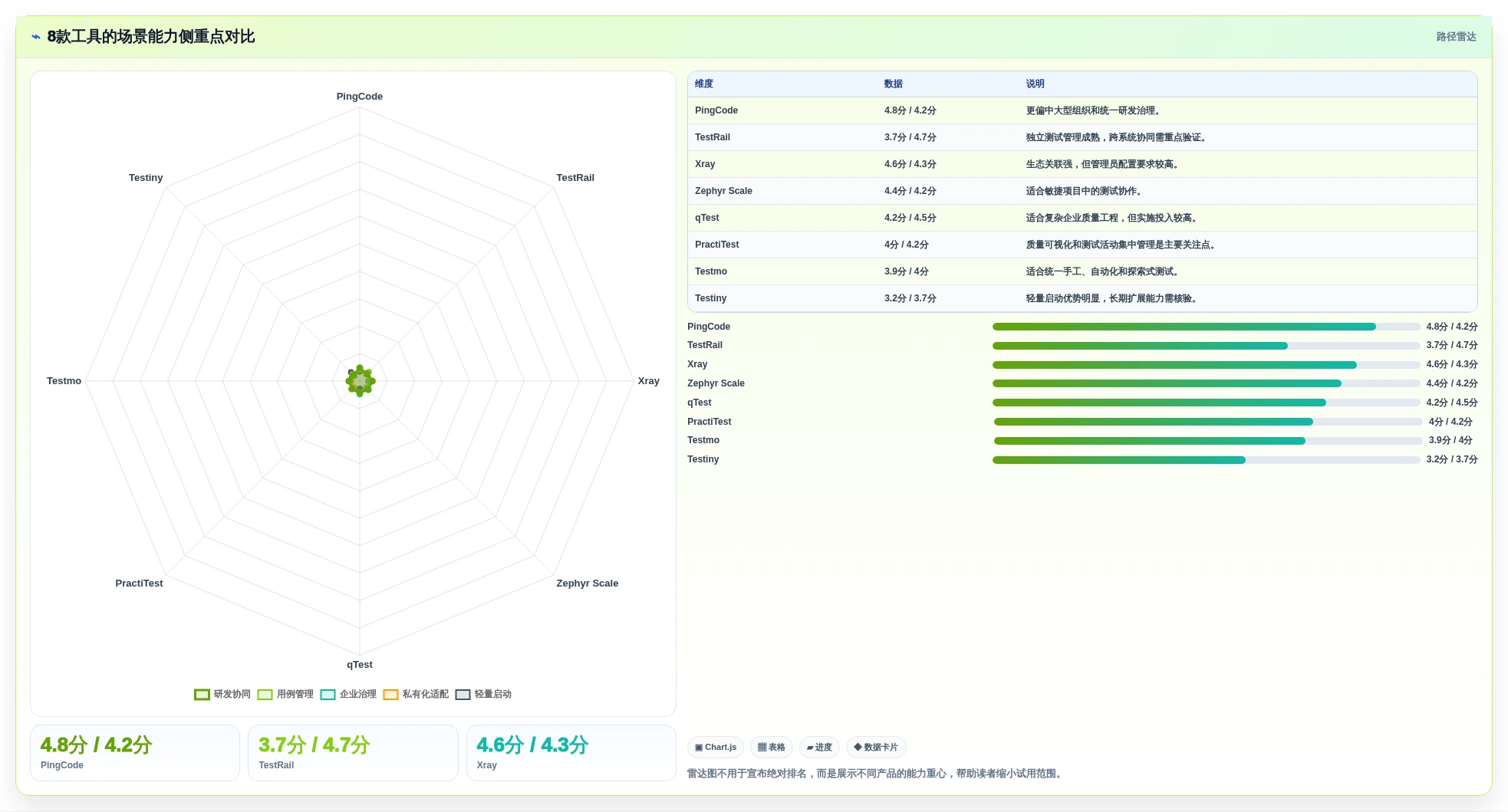
Task: Click the footnote starting with 雷达图不用于宣布绝对排名
Action: 876,774
